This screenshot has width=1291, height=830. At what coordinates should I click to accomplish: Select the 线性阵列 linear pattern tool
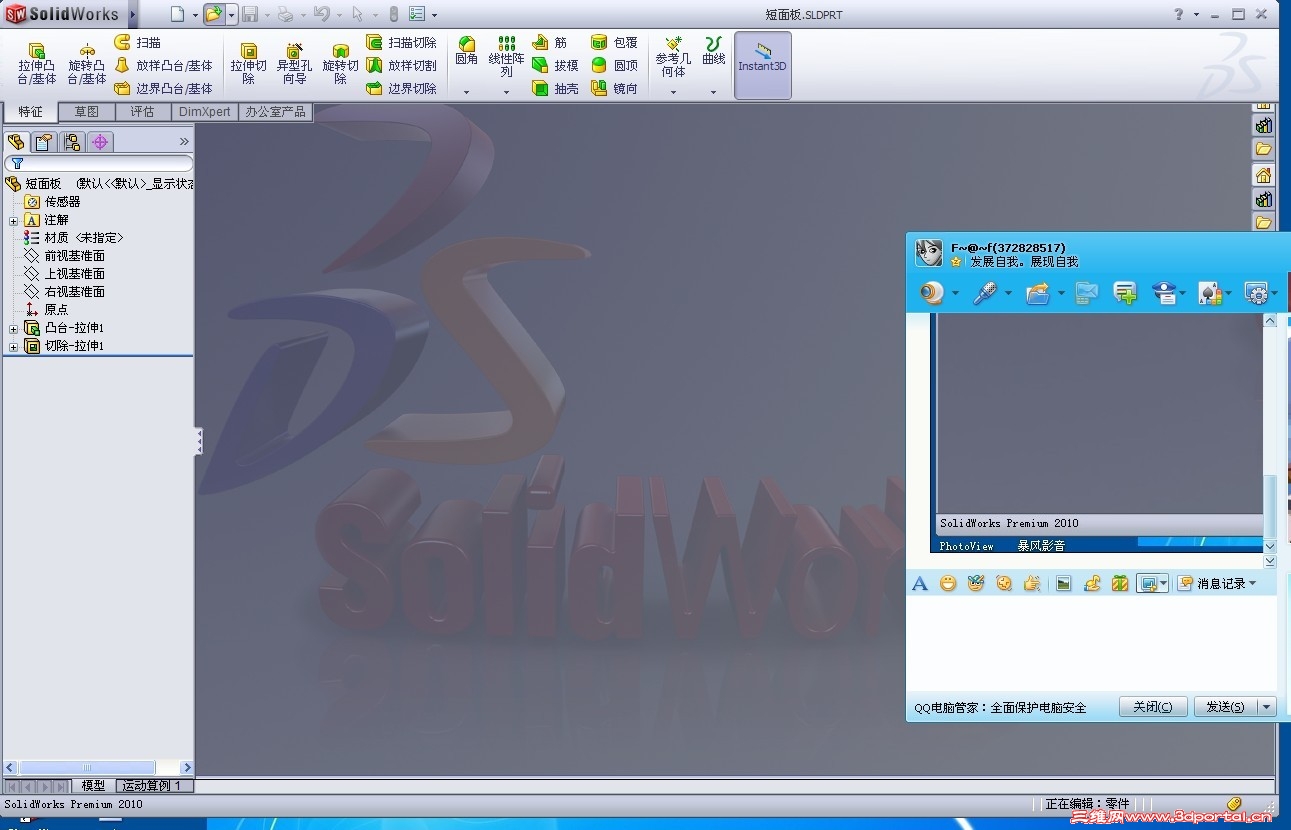pyautogui.click(x=507, y=57)
